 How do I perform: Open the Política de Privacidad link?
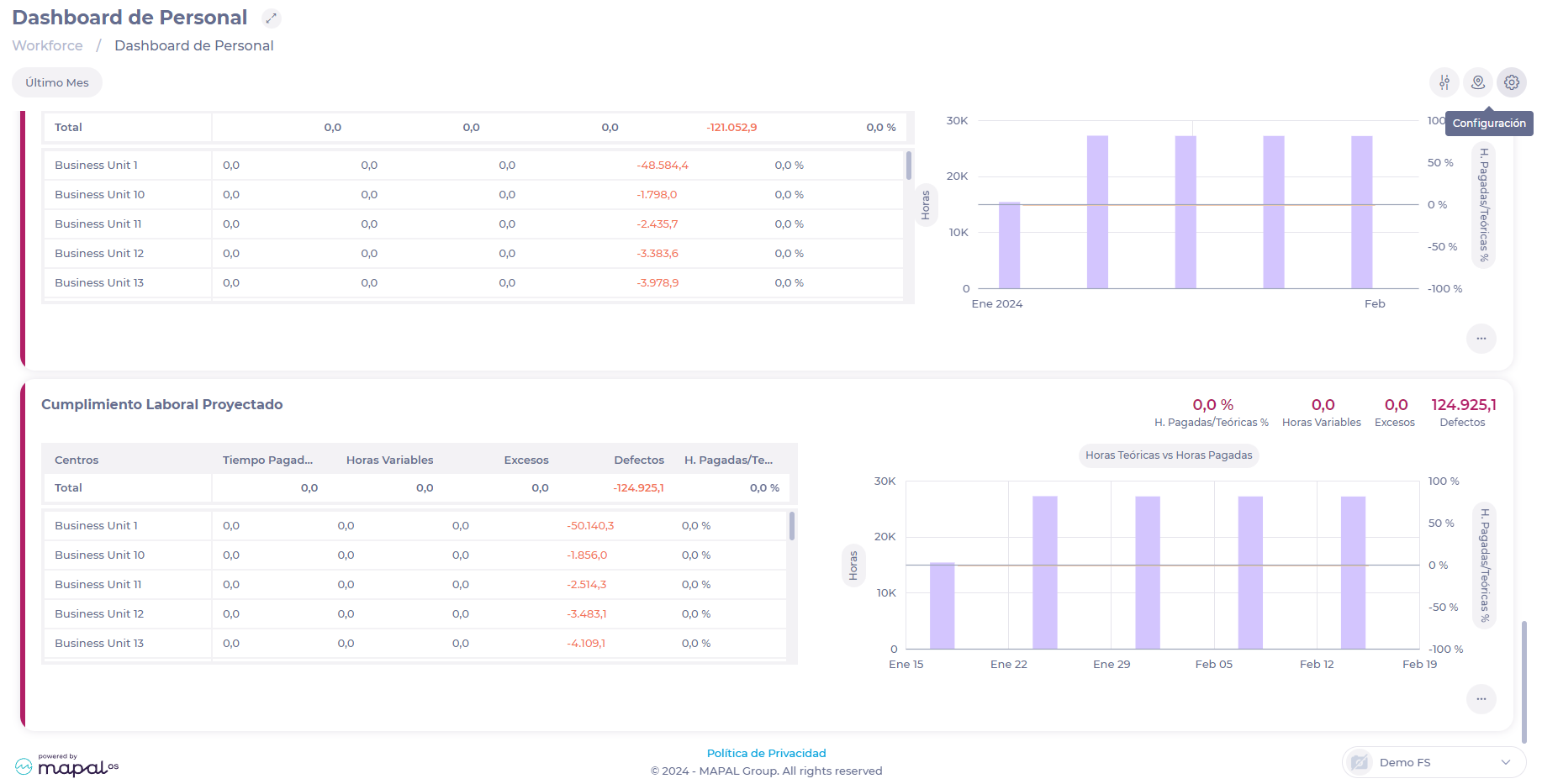click(x=766, y=753)
